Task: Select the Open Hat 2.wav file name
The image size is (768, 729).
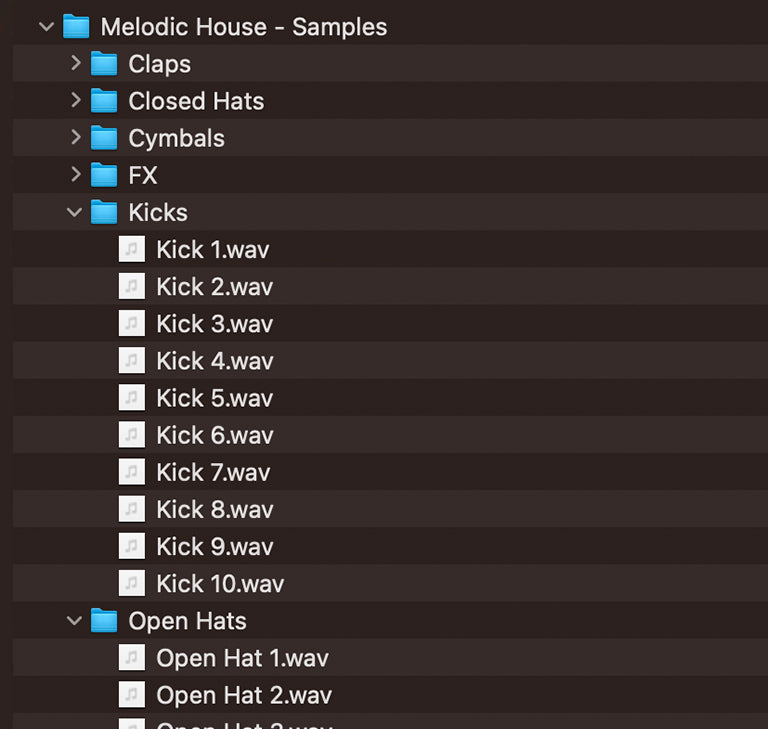Action: 244,695
